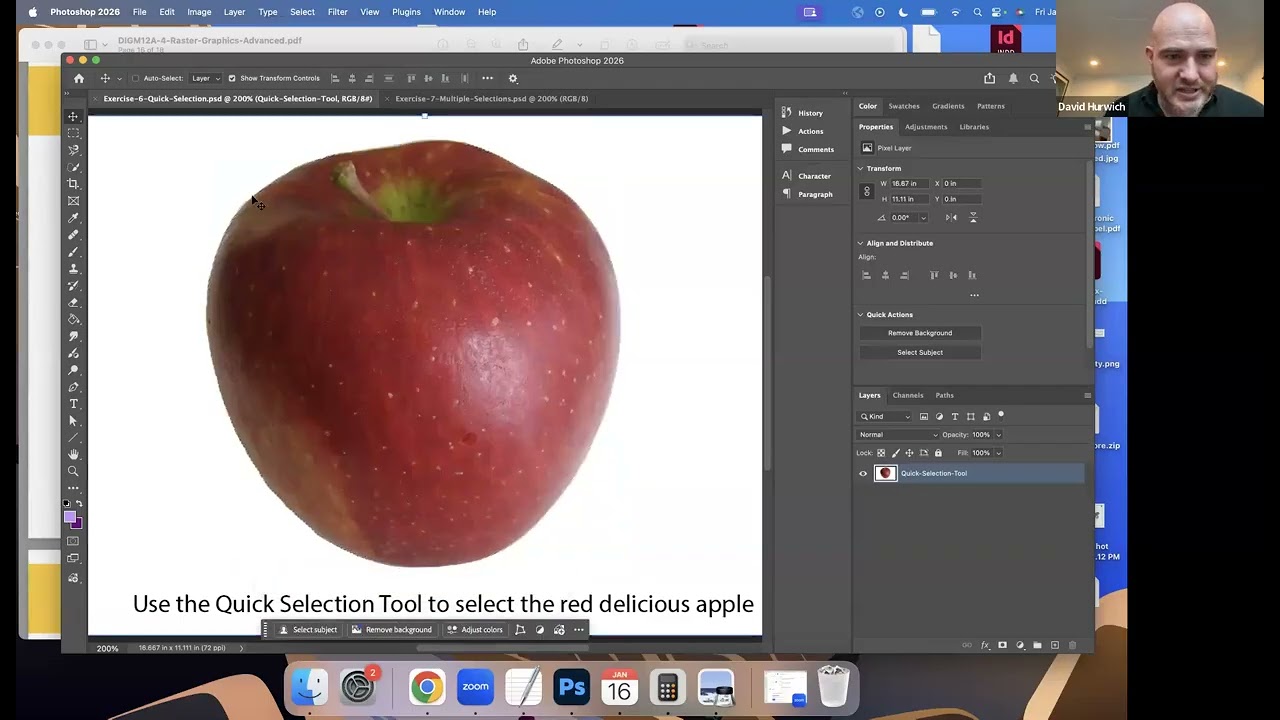This screenshot has width=1280, height=720.
Task: Add a layer style with fx icon
Action: 985,645
